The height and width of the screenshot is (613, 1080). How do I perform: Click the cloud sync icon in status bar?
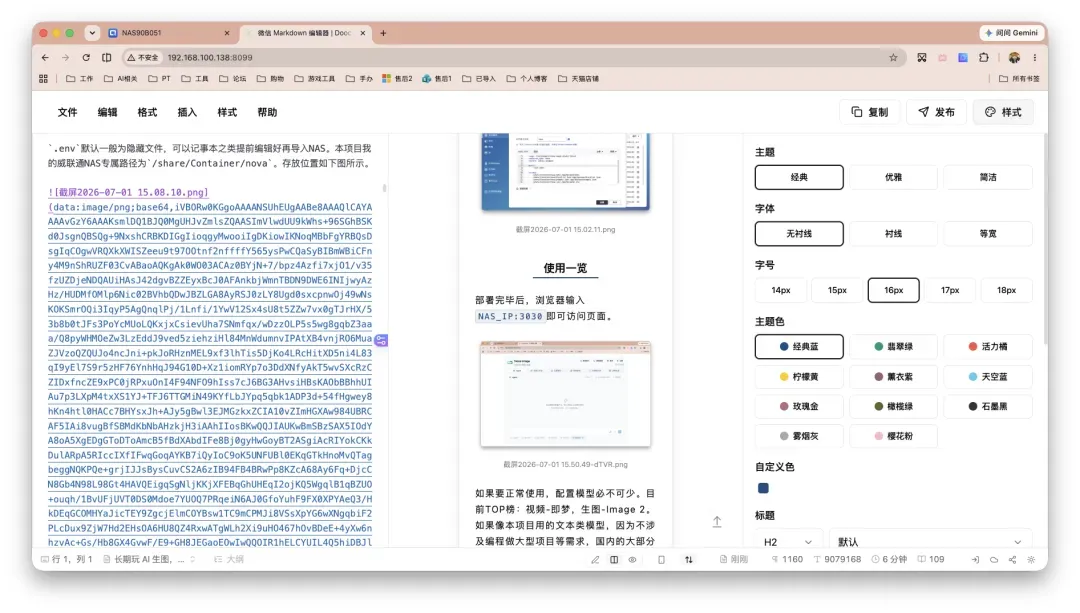(994, 560)
